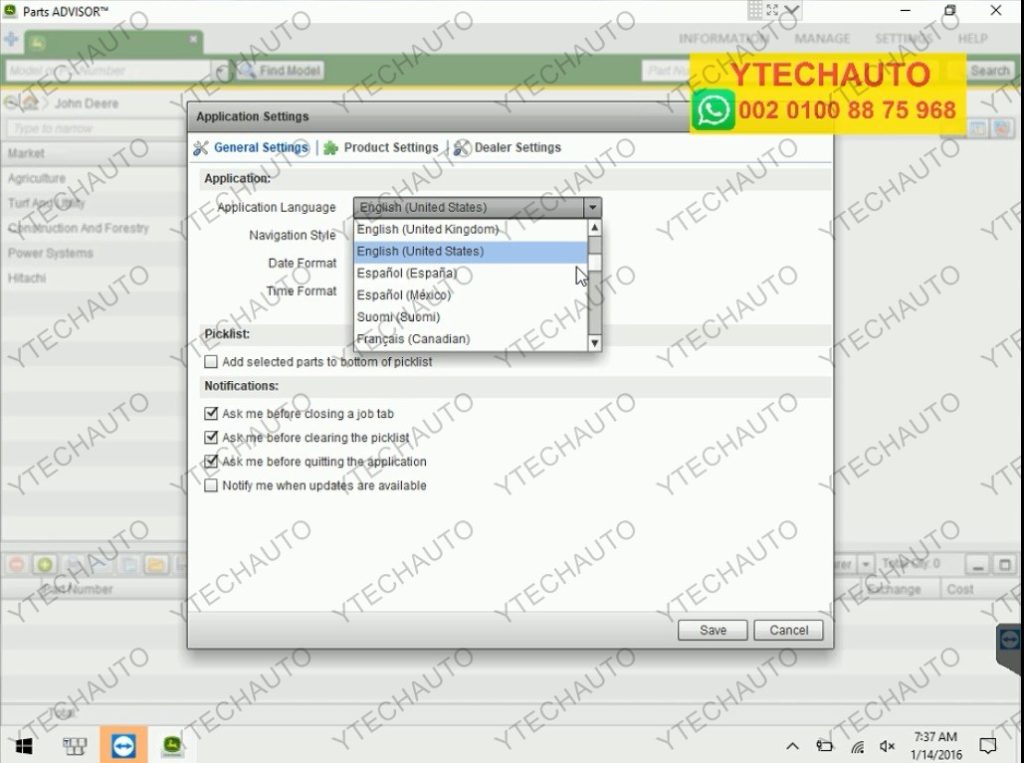Viewport: 1024px width, 763px height.
Task: Choose Français (Canadian) from language list
Action: tap(470, 339)
